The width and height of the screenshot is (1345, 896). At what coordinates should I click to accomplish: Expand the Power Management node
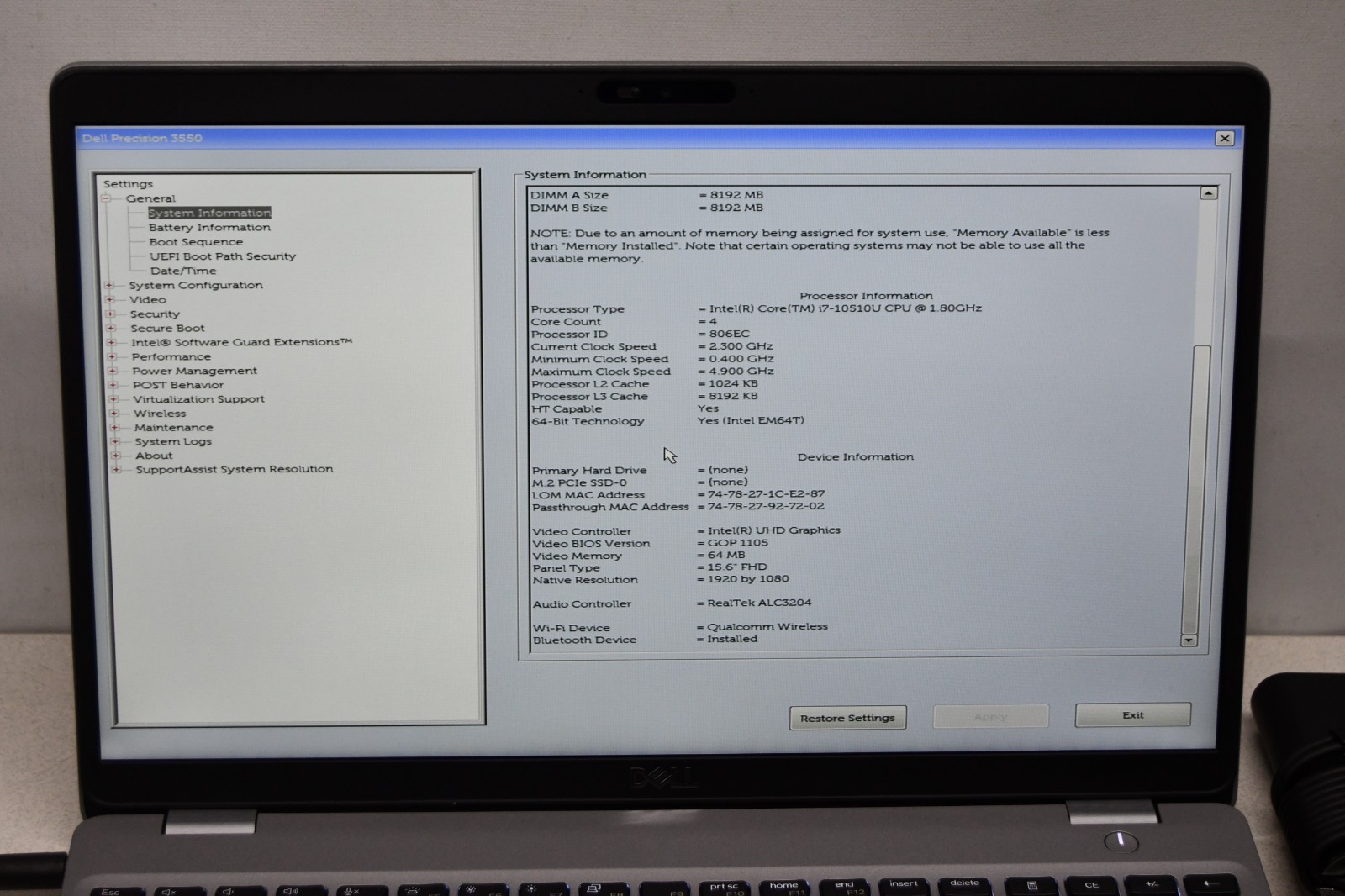pos(113,371)
